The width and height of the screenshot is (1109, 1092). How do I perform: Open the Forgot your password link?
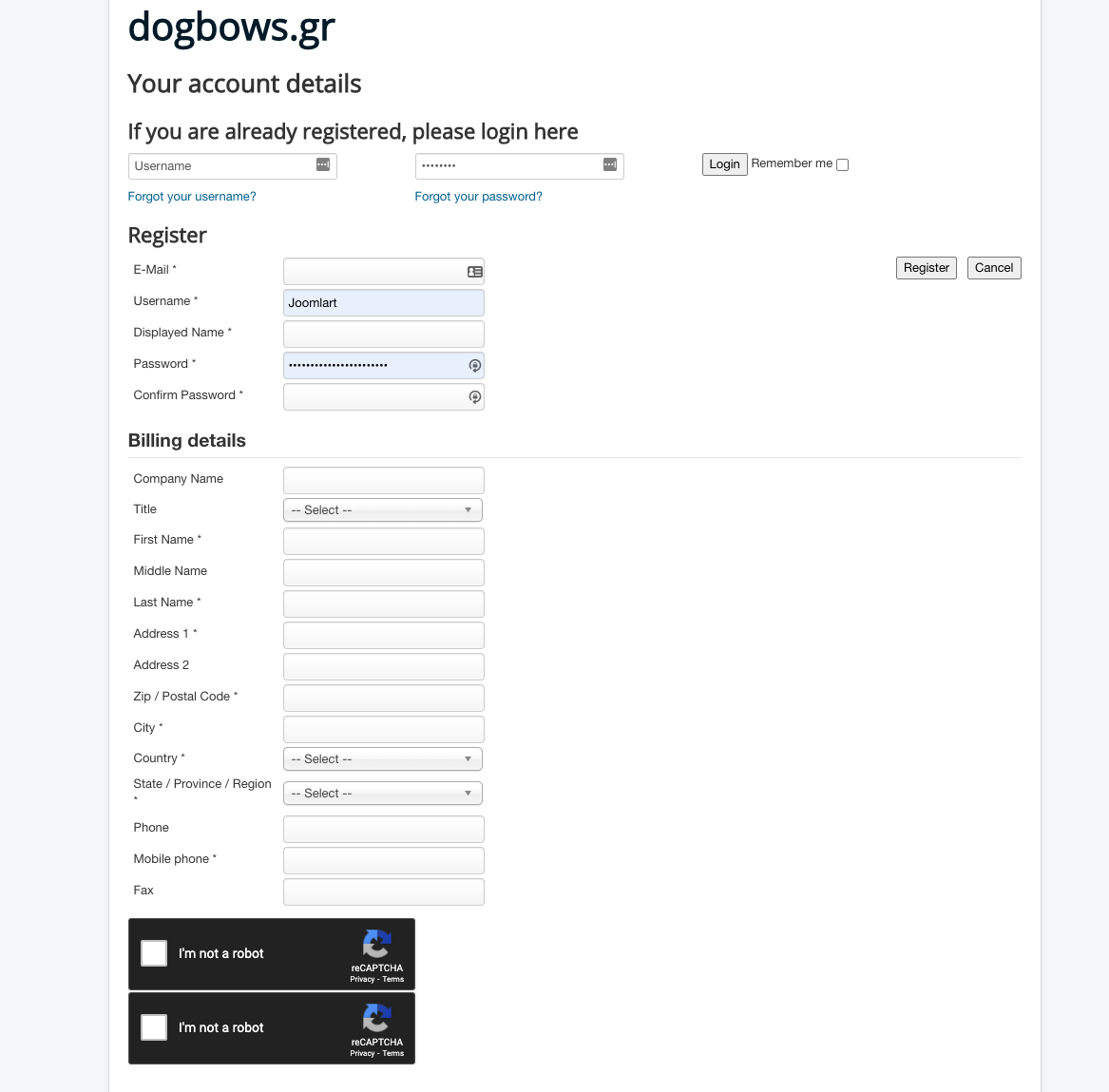click(478, 197)
